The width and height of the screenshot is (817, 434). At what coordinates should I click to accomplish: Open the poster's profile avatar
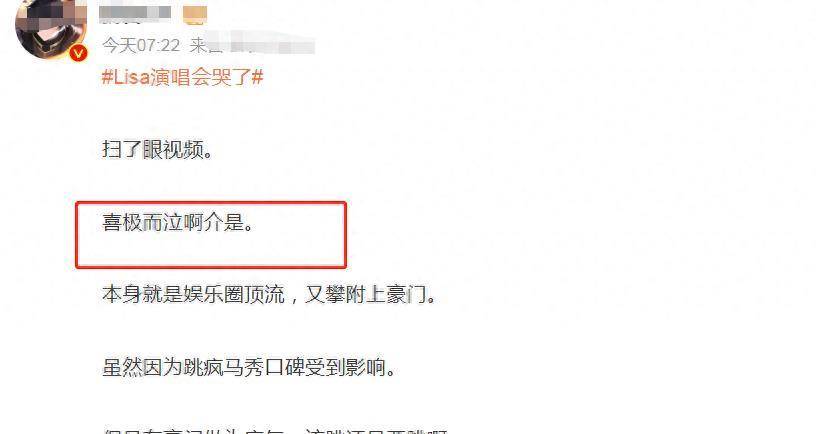click(51, 29)
